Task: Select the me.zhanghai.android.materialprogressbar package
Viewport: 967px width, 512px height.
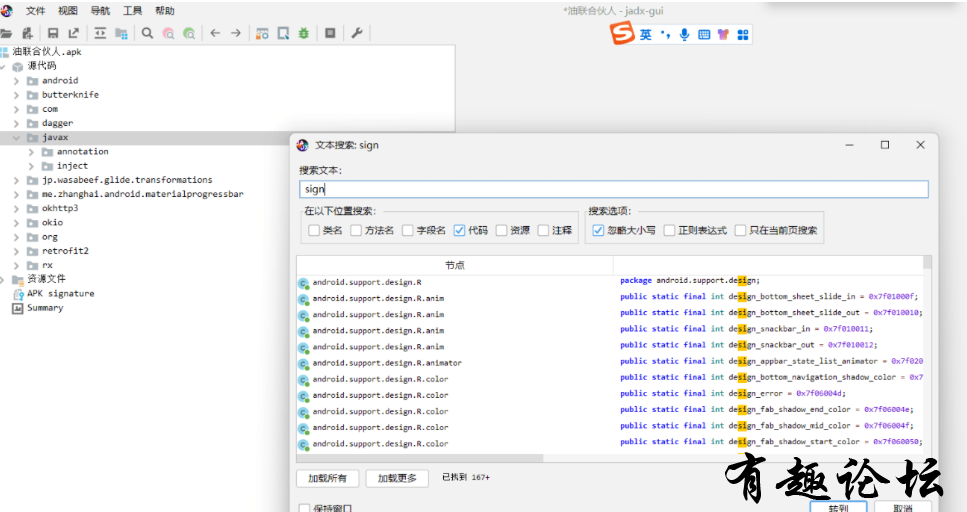Action: click(x=142, y=194)
